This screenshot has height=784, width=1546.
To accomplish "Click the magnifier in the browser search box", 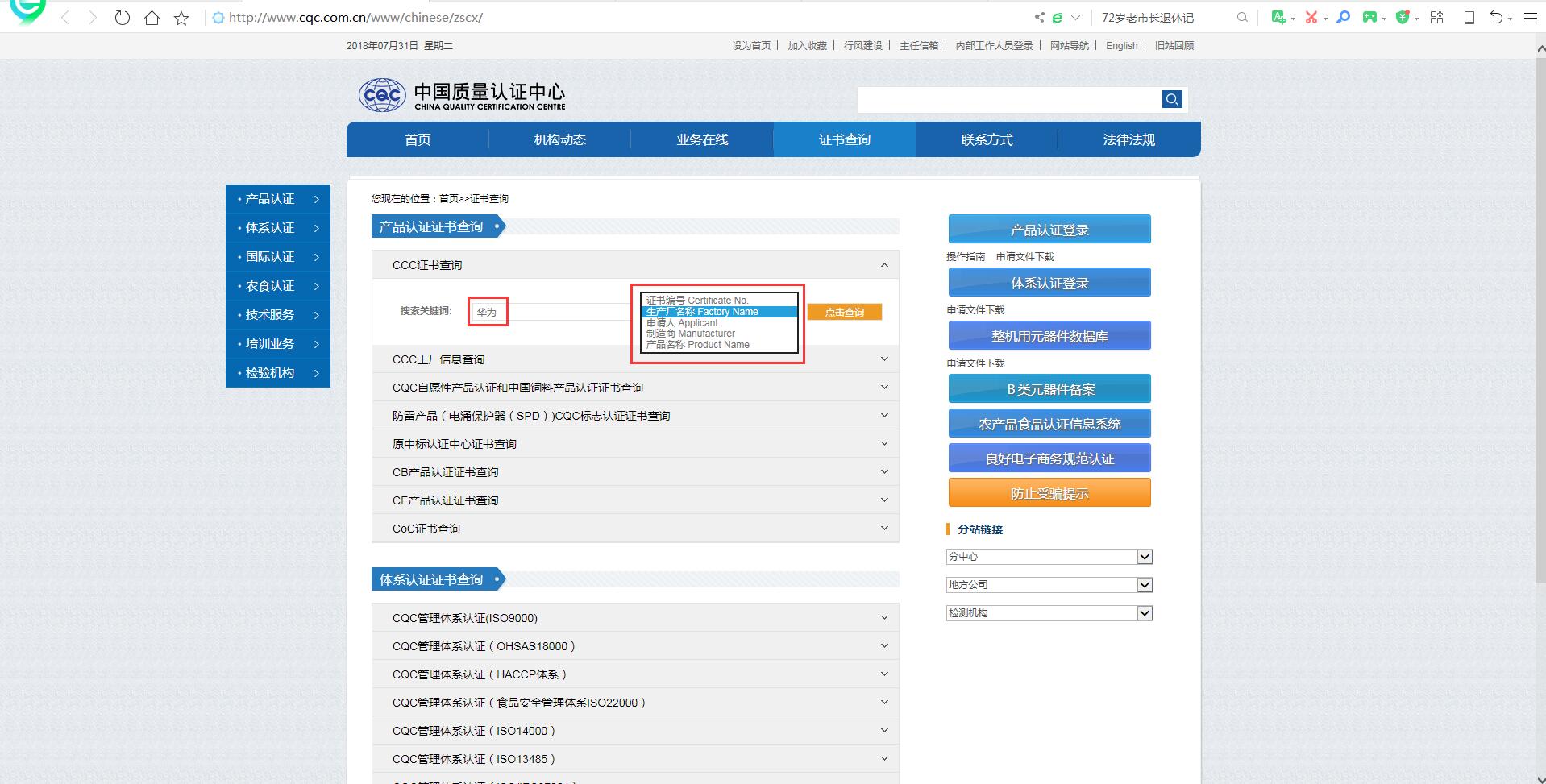I will (1242, 17).
